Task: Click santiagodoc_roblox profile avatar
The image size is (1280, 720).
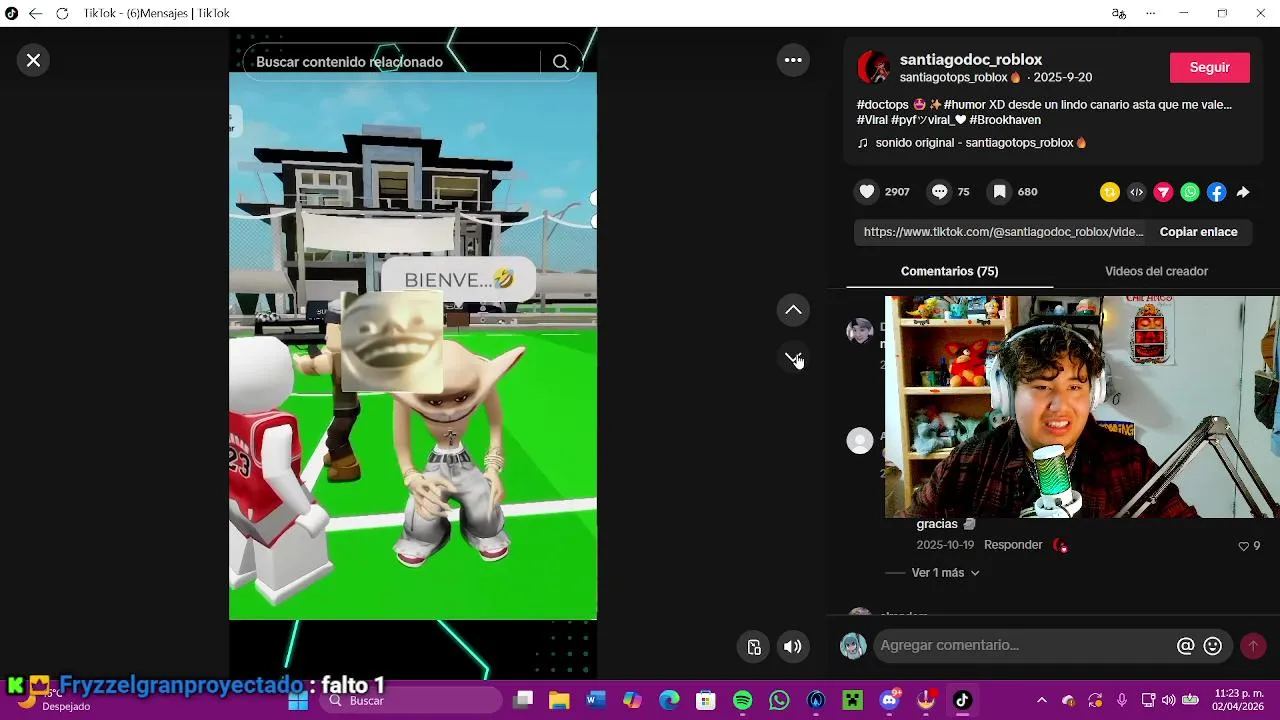Action: tap(874, 67)
